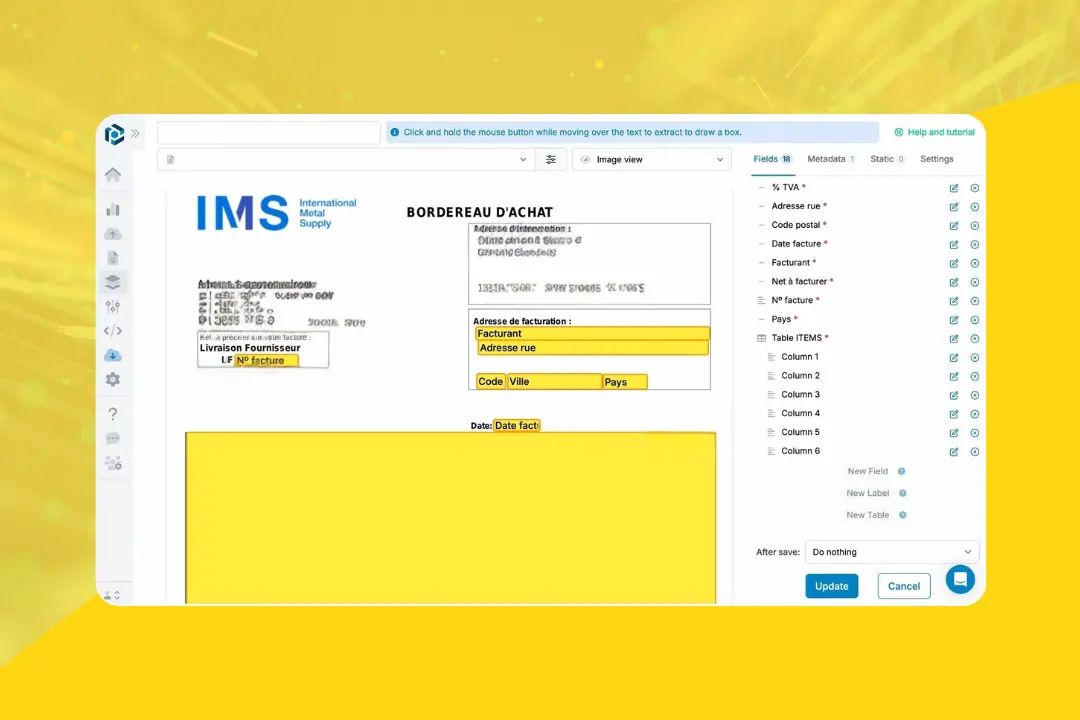The image size is (1080, 720).
Task: Edit Column 1 of the table
Action: pos(954,358)
